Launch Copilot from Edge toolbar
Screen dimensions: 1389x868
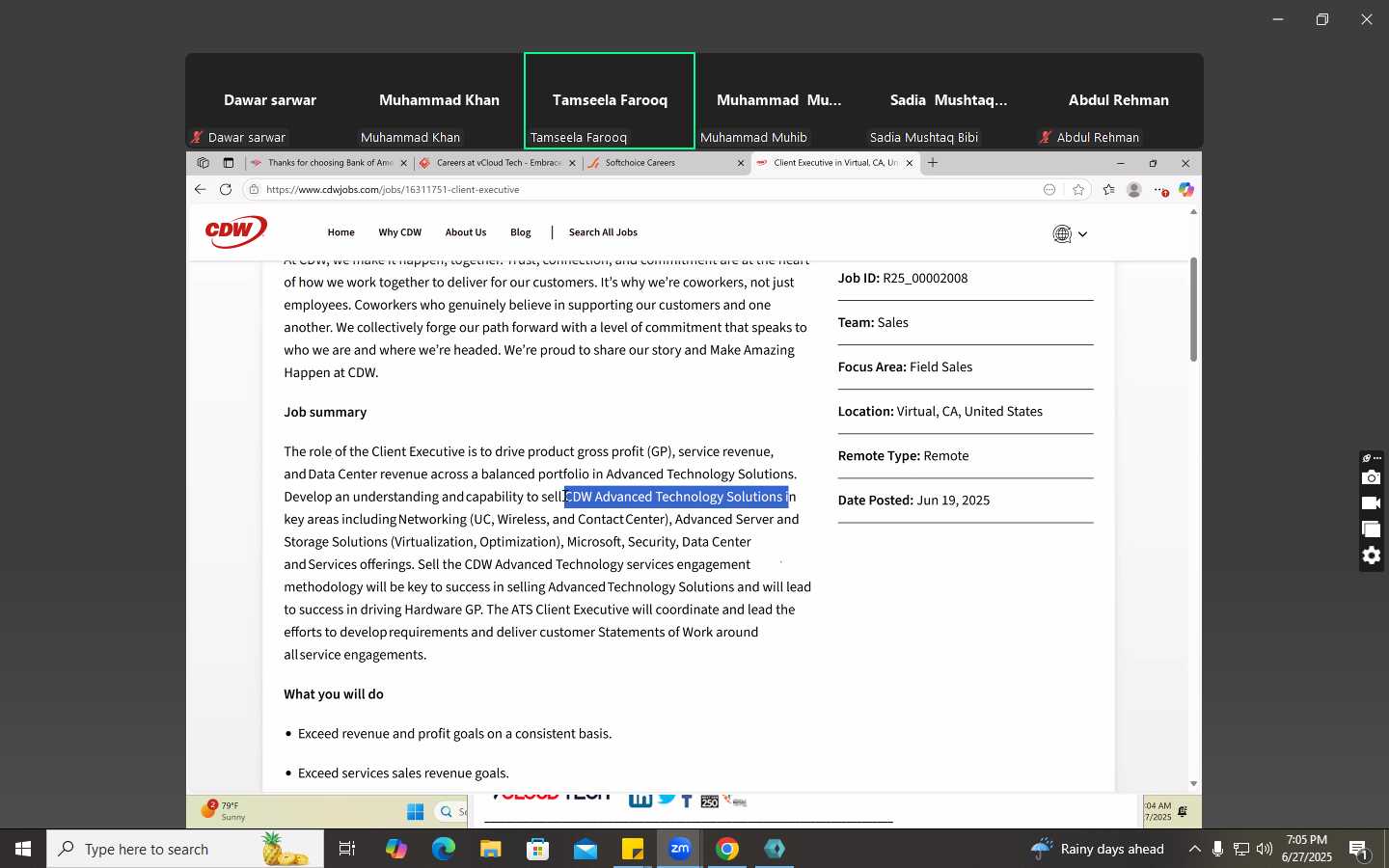tap(1186, 190)
